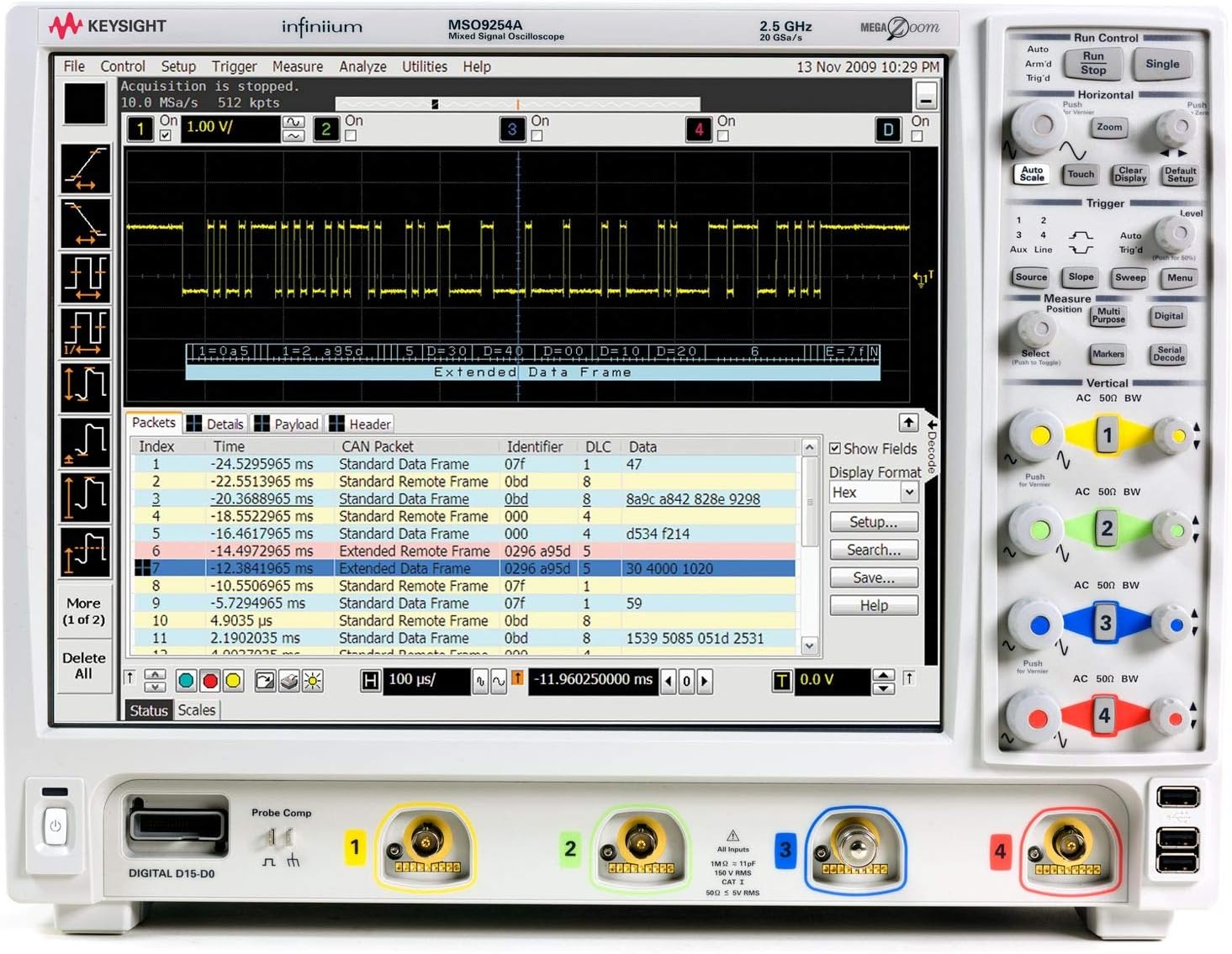Select packet row 3 with data 8a9c a842
Image resolution: width=1232 pixels, height=954 pixels.
click(464, 499)
